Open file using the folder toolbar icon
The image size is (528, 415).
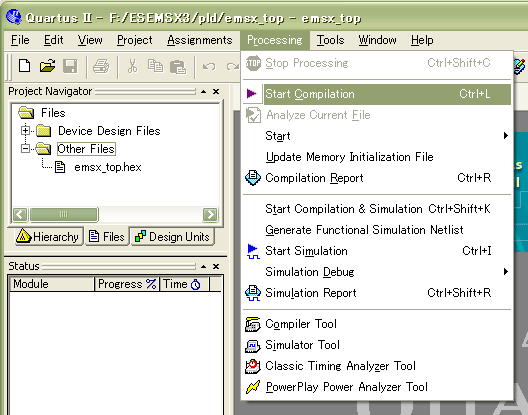pos(47,66)
